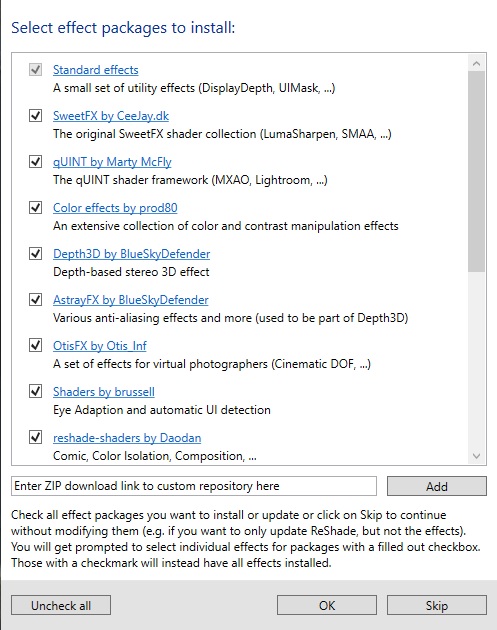Click the scrollbar up arrow
The width and height of the screenshot is (497, 630).
[x=477, y=63]
